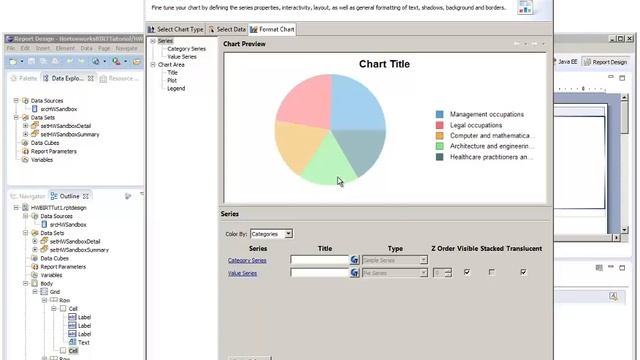
Task: Select the highlighted Cell in Outline
Action: [73, 351]
